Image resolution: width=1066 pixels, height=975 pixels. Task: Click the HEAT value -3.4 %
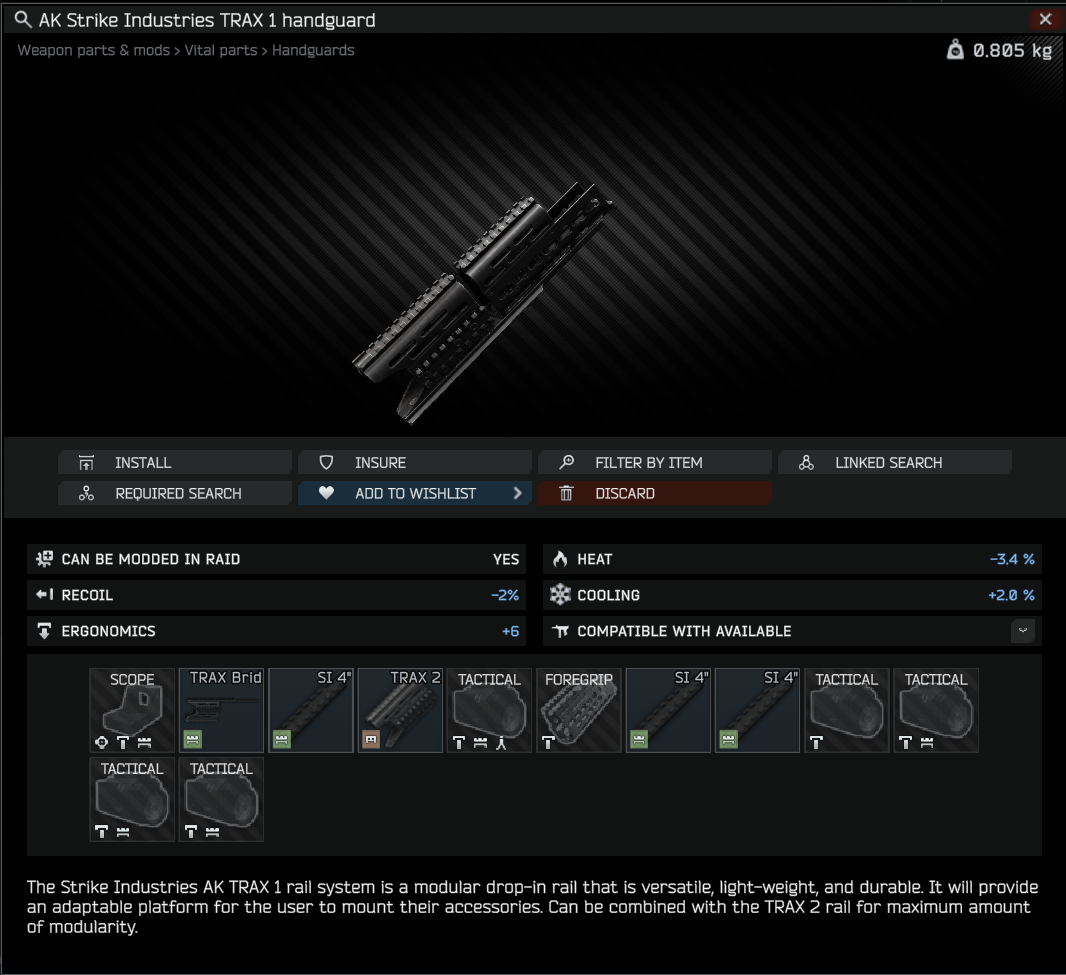pyautogui.click(x=1012, y=559)
